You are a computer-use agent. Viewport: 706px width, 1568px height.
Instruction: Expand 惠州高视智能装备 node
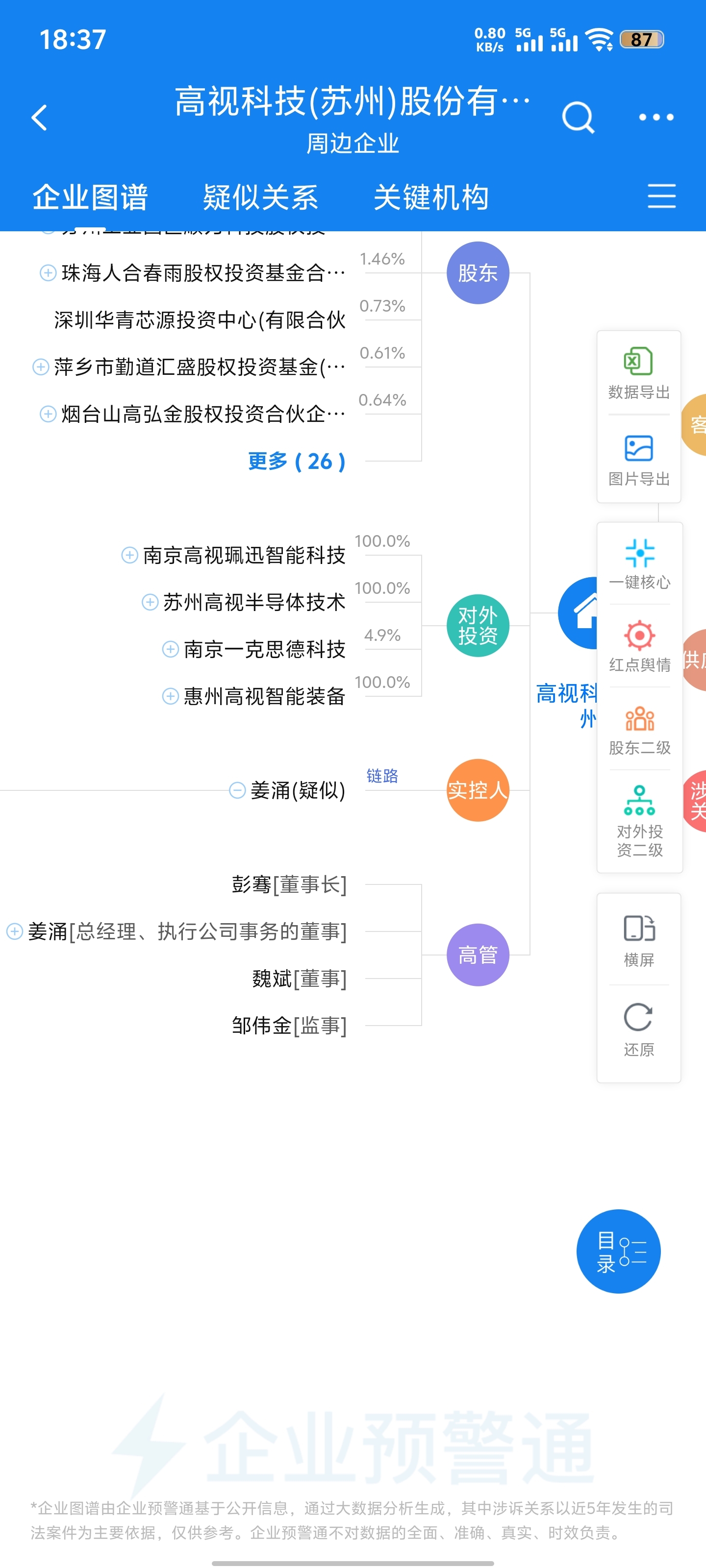[171, 696]
